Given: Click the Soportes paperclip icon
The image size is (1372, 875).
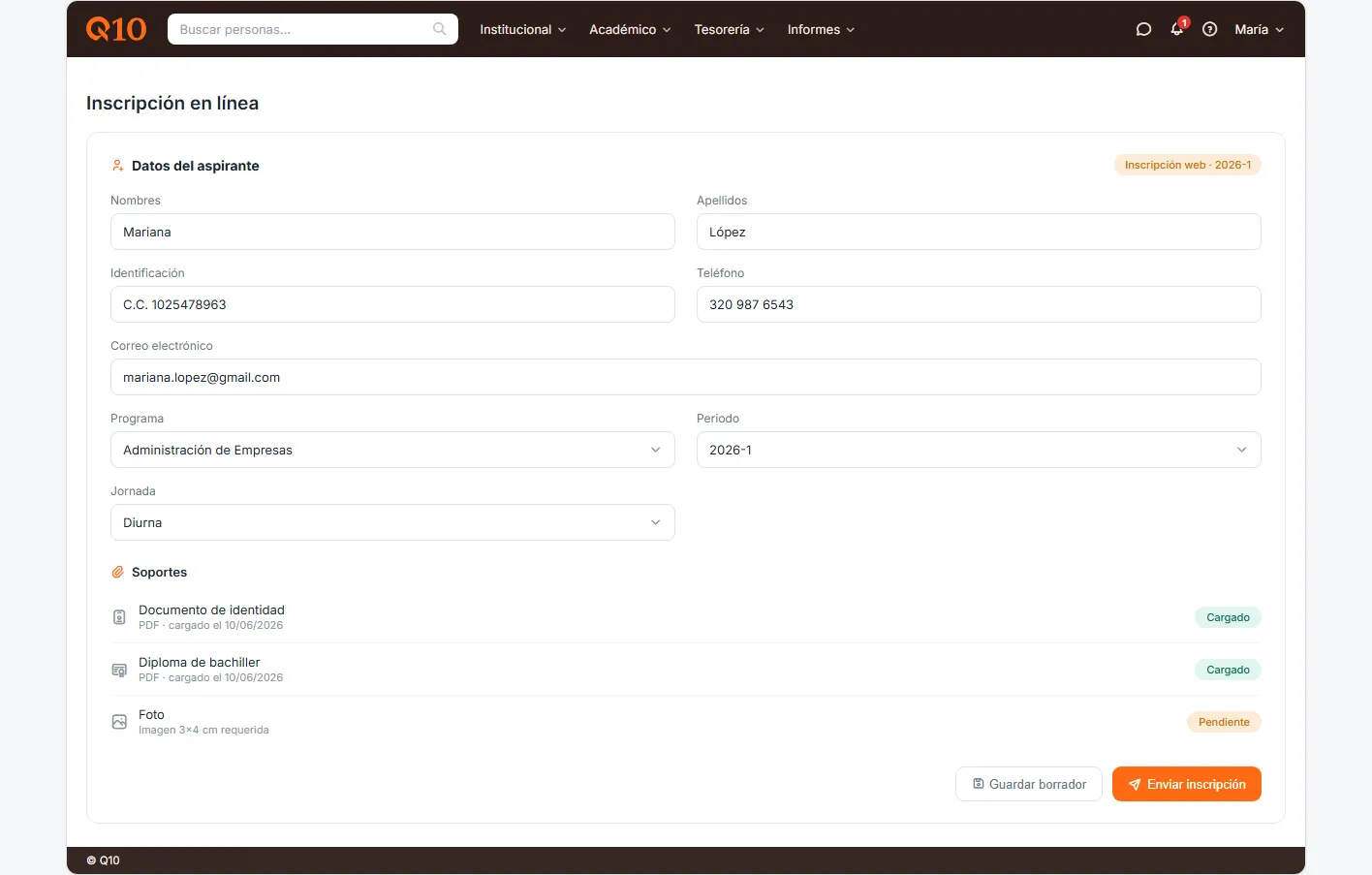Looking at the screenshot, I should coord(118,573).
